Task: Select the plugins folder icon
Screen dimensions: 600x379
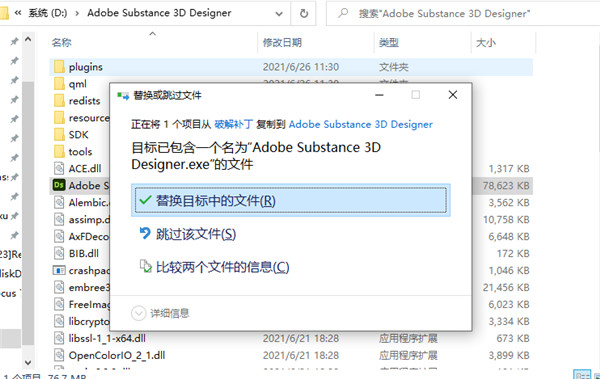Action: (x=59, y=67)
